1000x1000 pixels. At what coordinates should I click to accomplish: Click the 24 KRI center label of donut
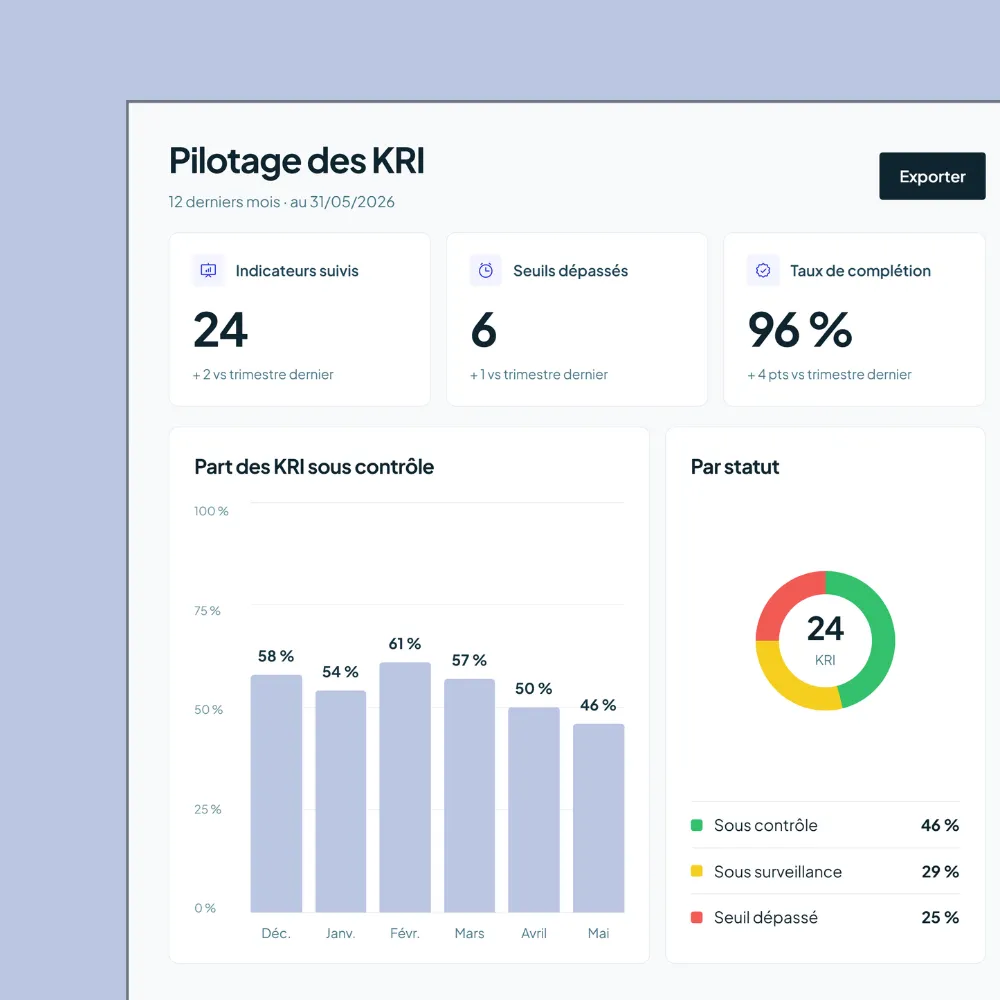(x=825, y=639)
